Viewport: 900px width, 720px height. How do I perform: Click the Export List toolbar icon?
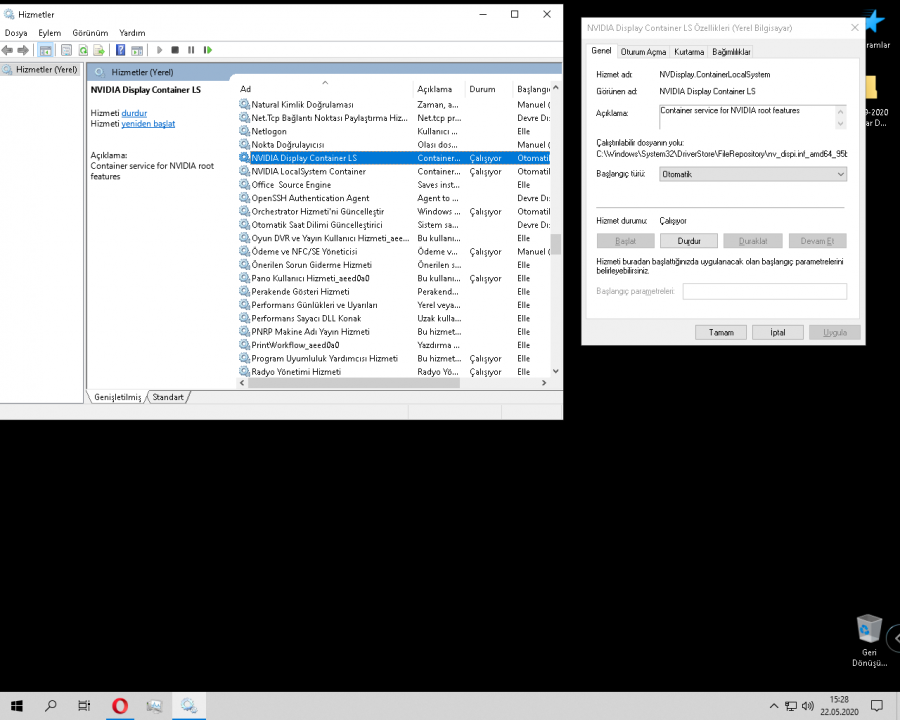pos(99,51)
